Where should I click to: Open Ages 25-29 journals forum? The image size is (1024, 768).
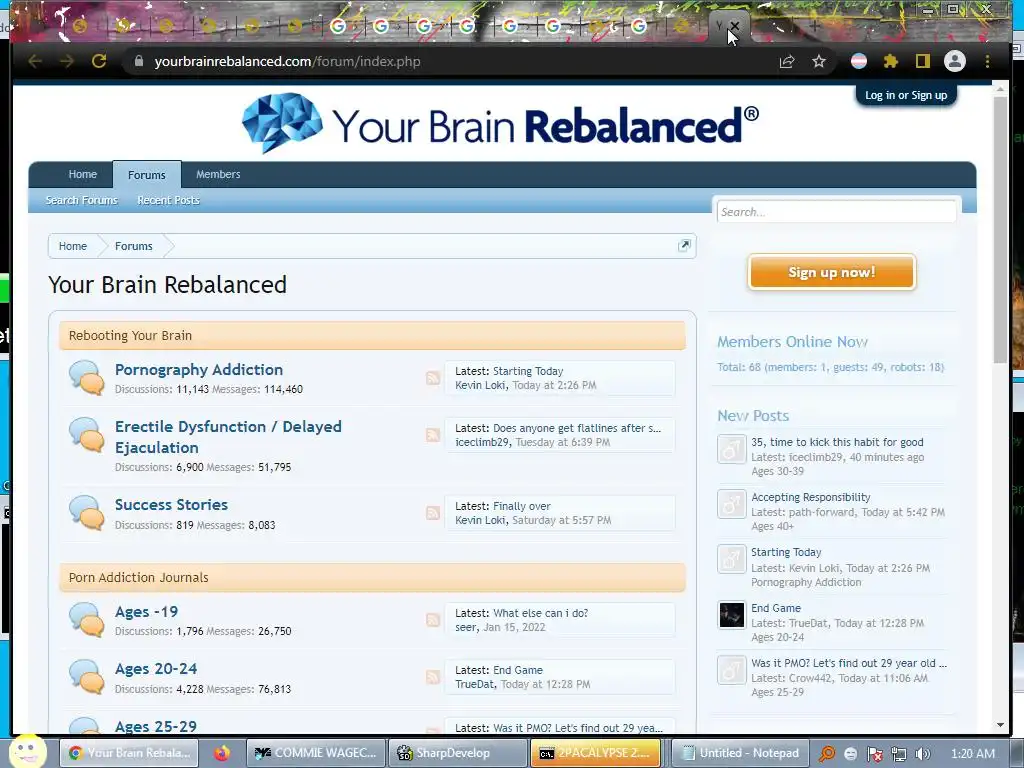(156, 726)
